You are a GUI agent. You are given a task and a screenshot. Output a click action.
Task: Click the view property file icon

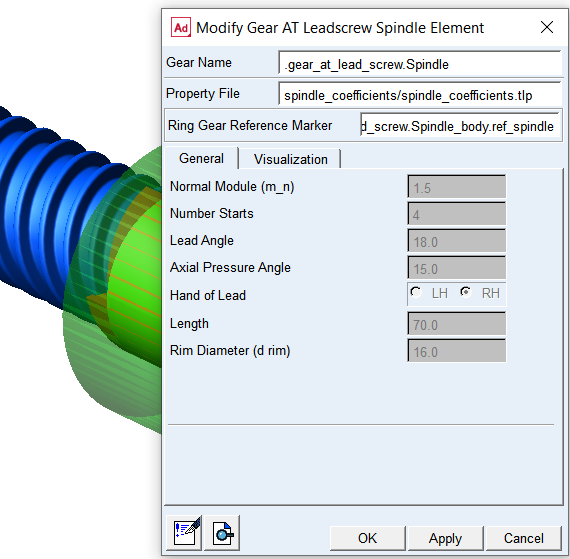[222, 533]
